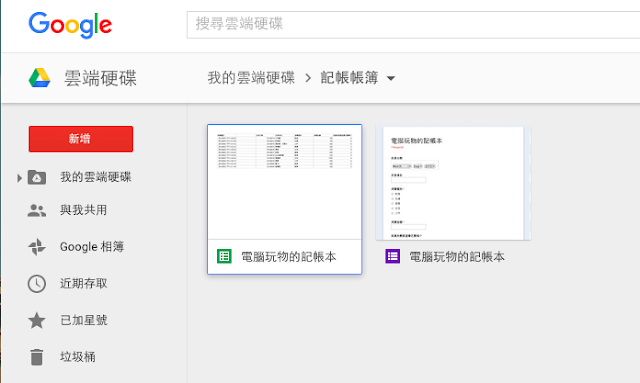Viewport: 640px width, 383px height.
Task: View 已加星號 starred items
Action: coord(84,320)
